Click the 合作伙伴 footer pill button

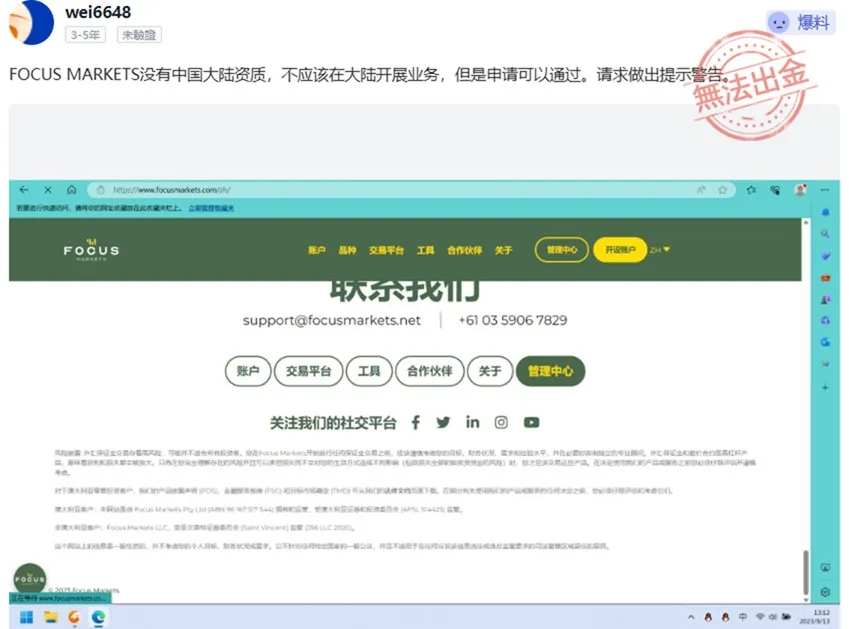429,371
